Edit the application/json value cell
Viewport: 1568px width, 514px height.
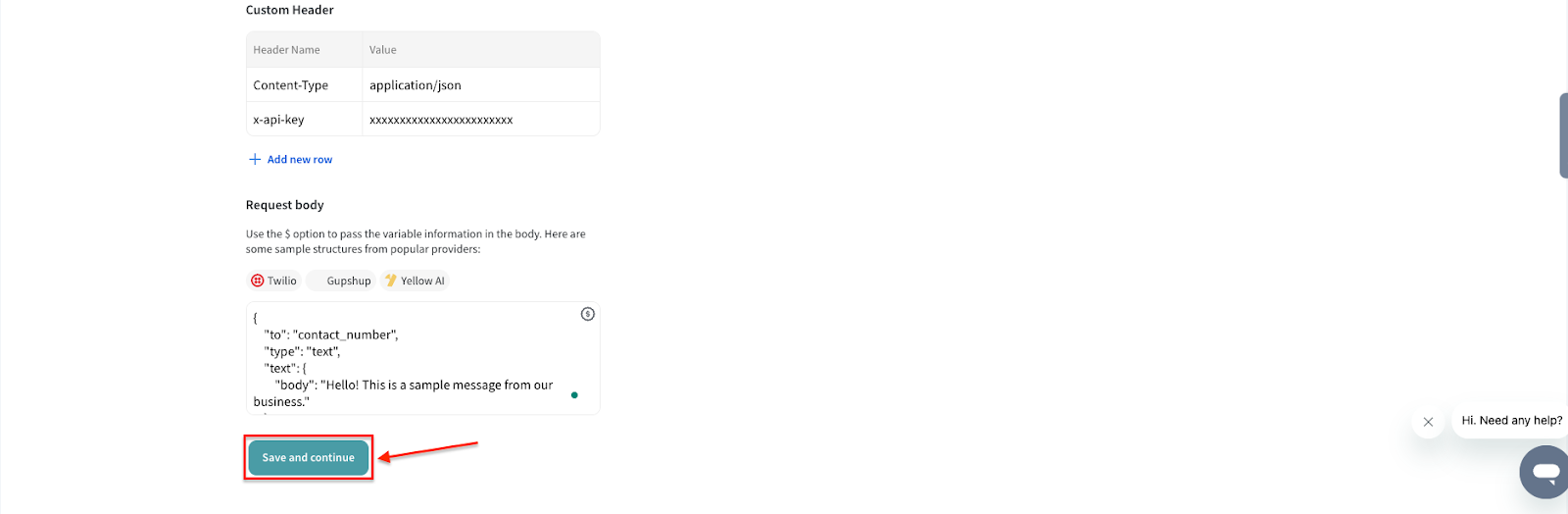pyautogui.click(x=416, y=85)
